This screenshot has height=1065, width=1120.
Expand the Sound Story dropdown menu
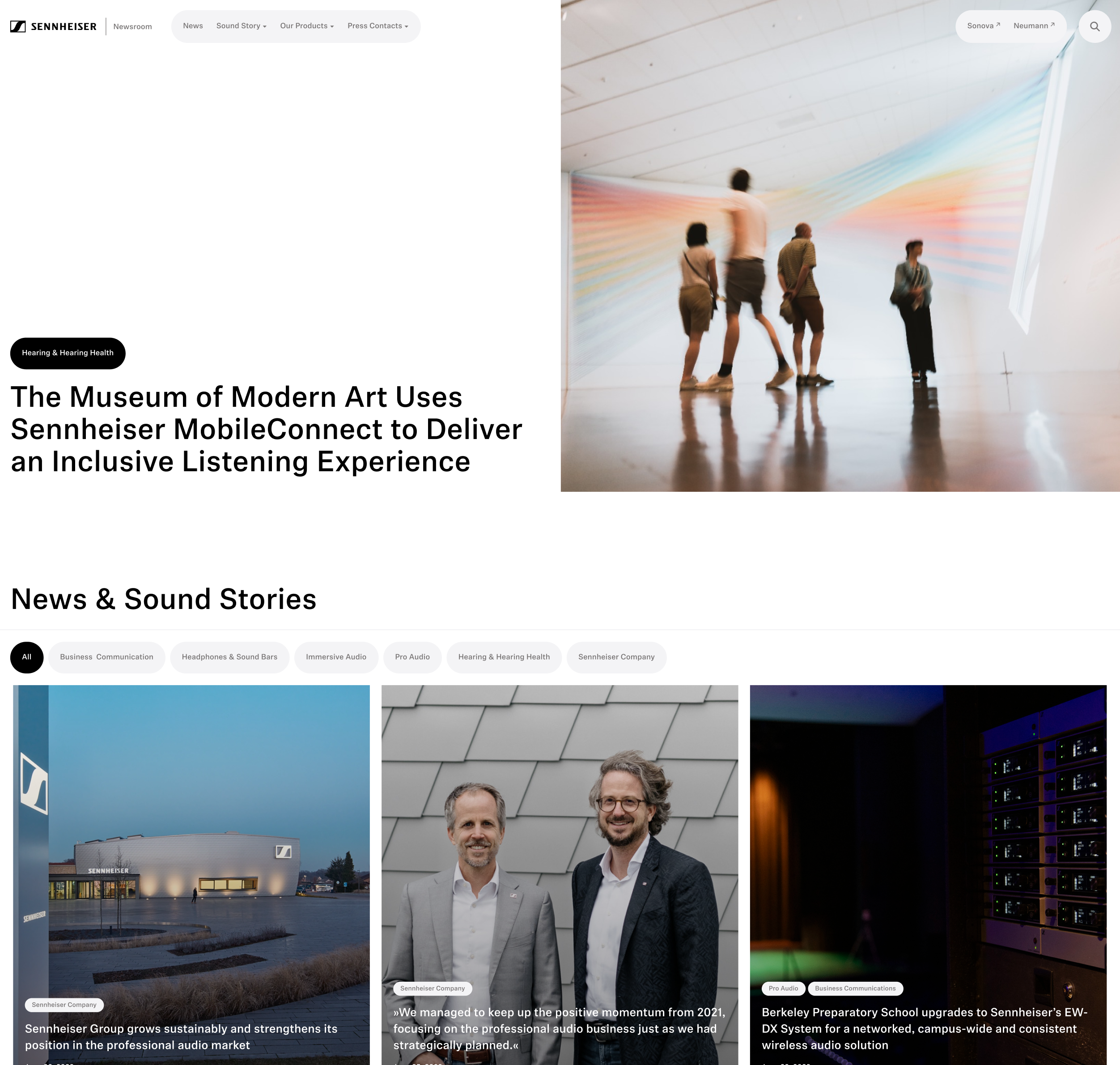242,26
